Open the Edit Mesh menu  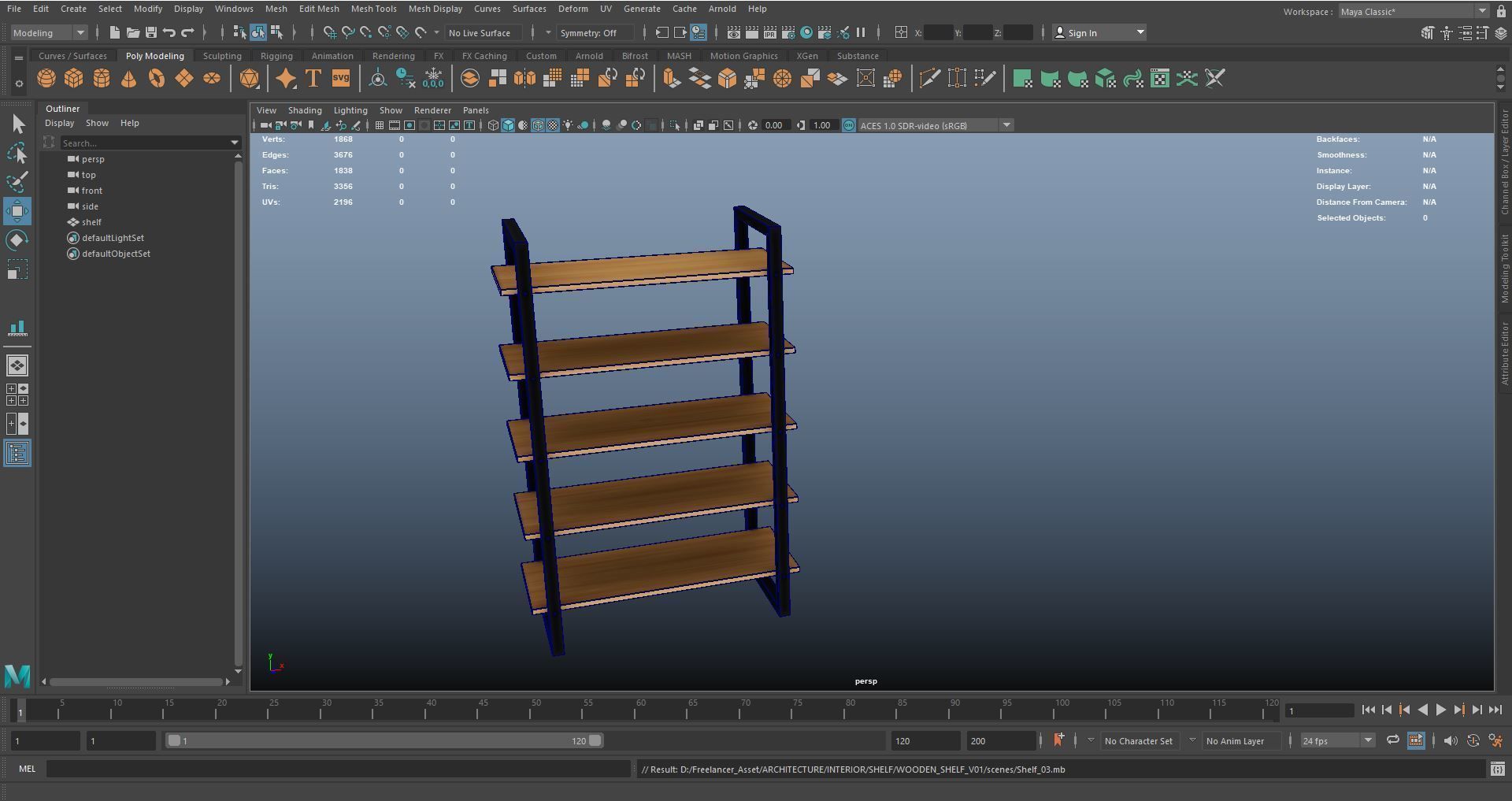[x=318, y=9]
